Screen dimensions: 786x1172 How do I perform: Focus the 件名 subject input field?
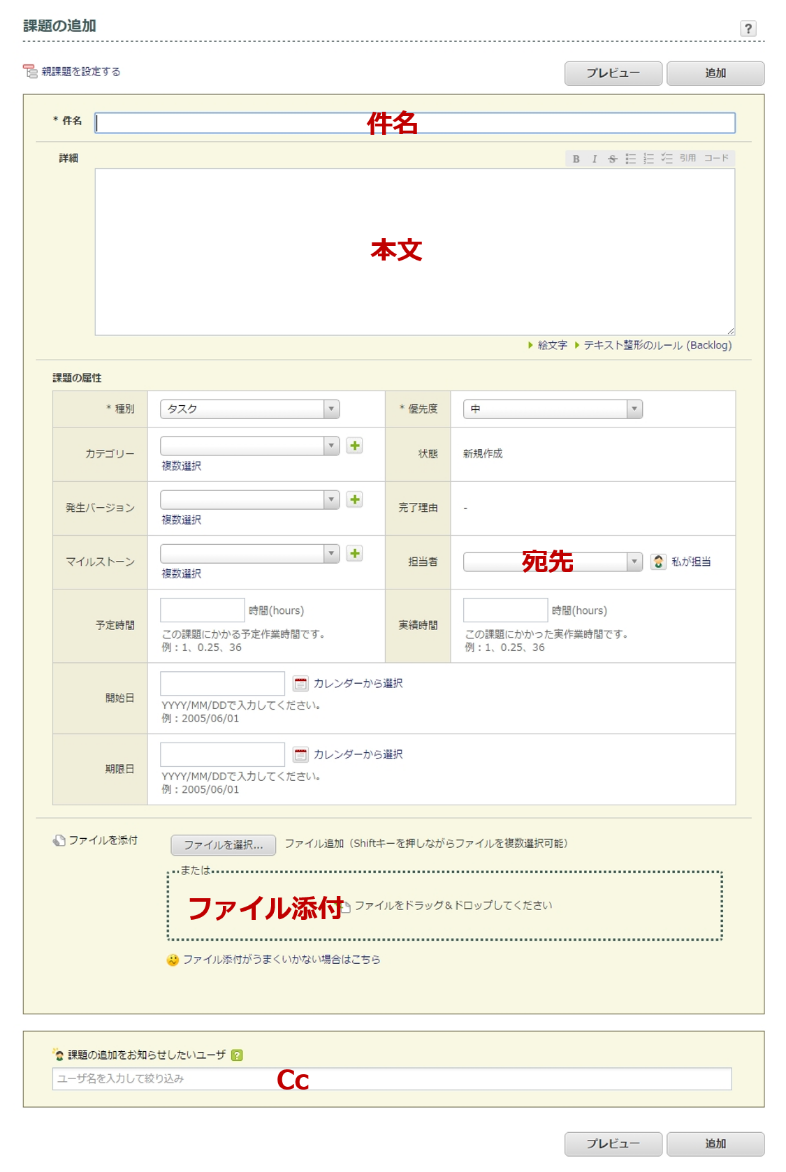point(415,123)
